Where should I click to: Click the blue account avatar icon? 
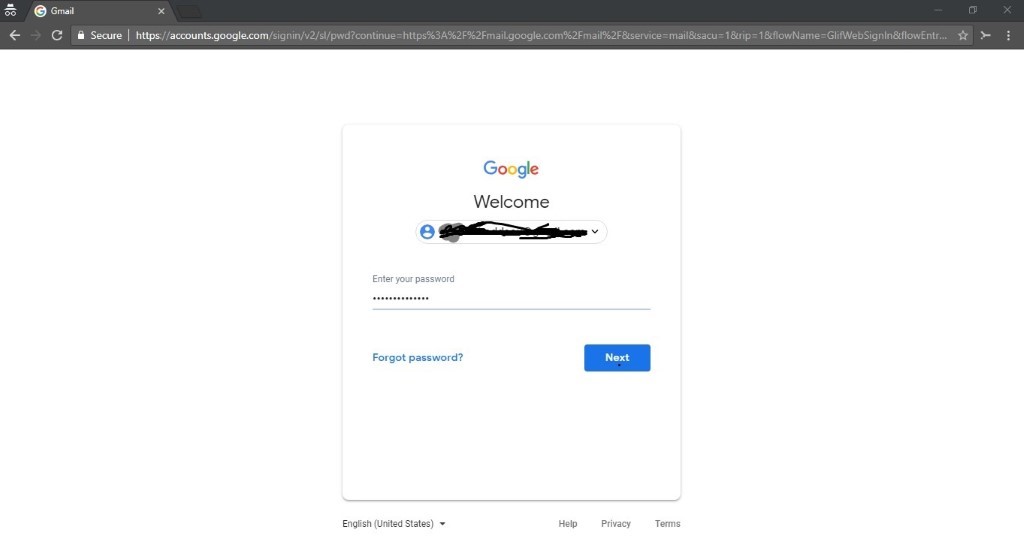tap(427, 232)
